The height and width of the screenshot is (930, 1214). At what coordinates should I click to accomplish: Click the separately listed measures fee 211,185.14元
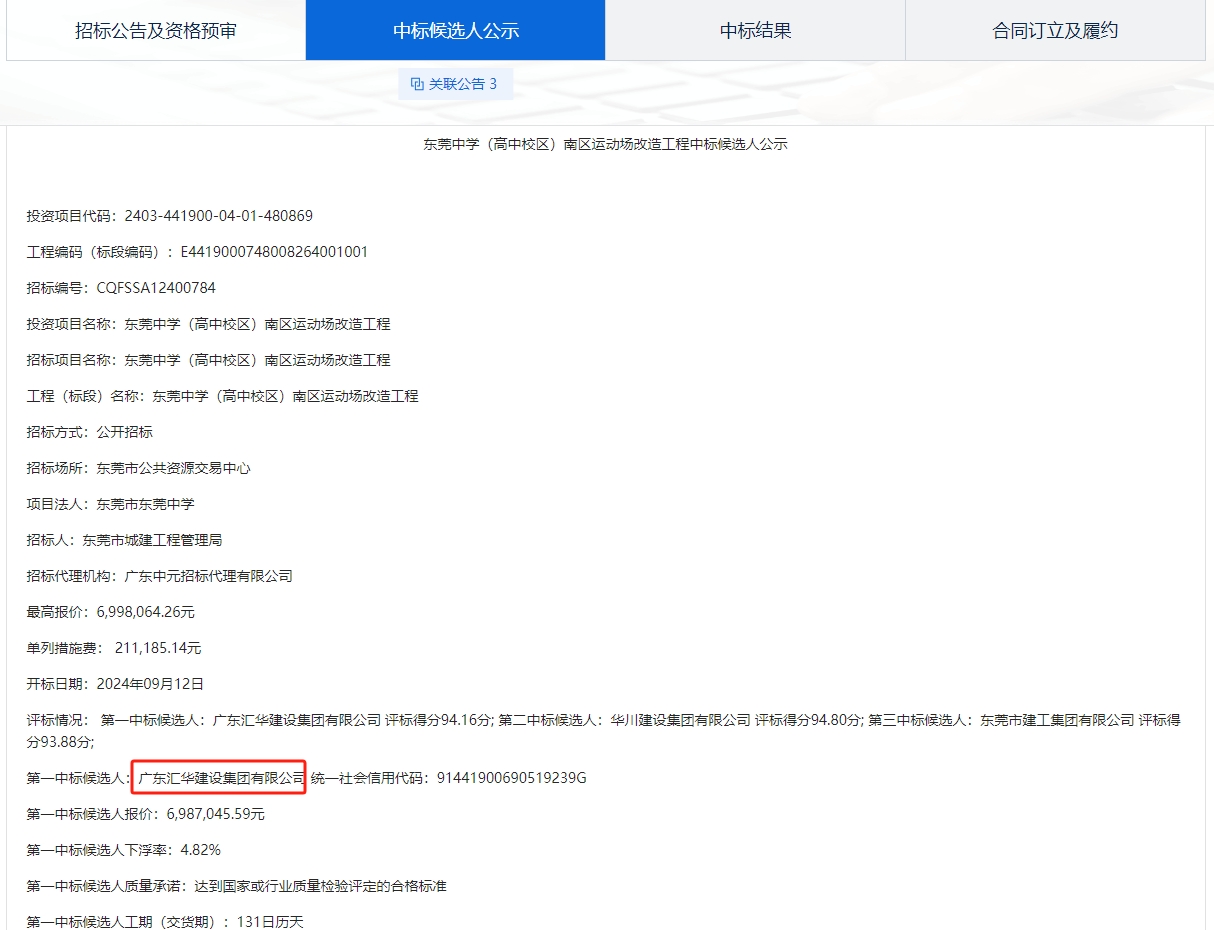pos(158,648)
